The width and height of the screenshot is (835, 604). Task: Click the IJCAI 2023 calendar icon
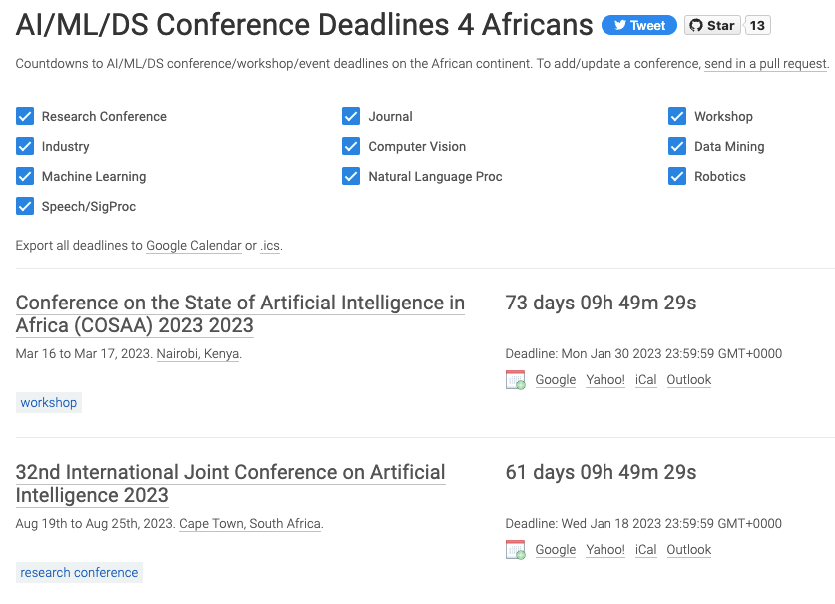pyautogui.click(x=516, y=550)
